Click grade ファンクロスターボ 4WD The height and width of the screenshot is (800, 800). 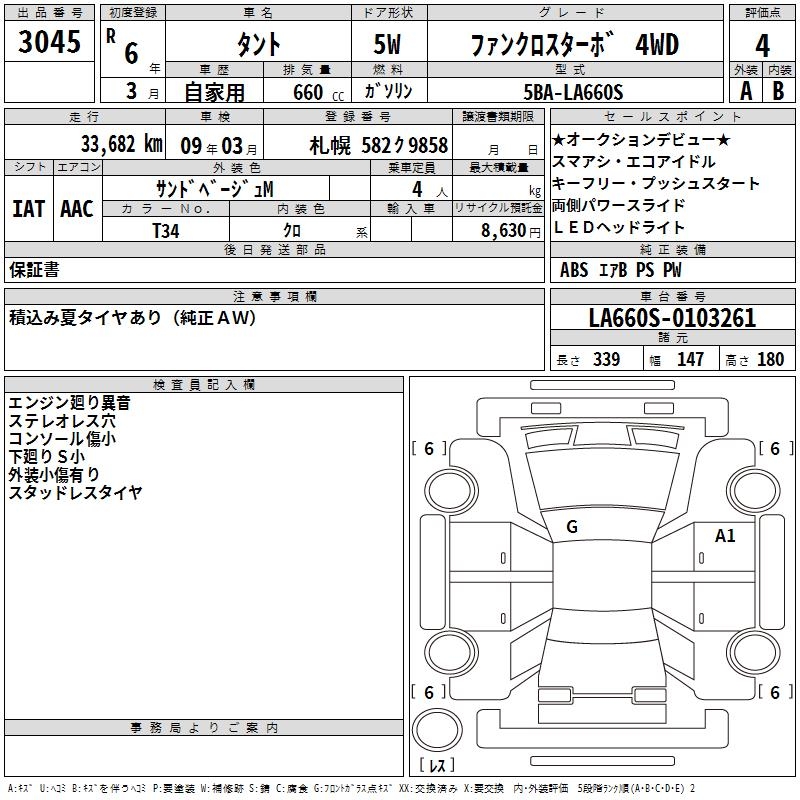(574, 44)
